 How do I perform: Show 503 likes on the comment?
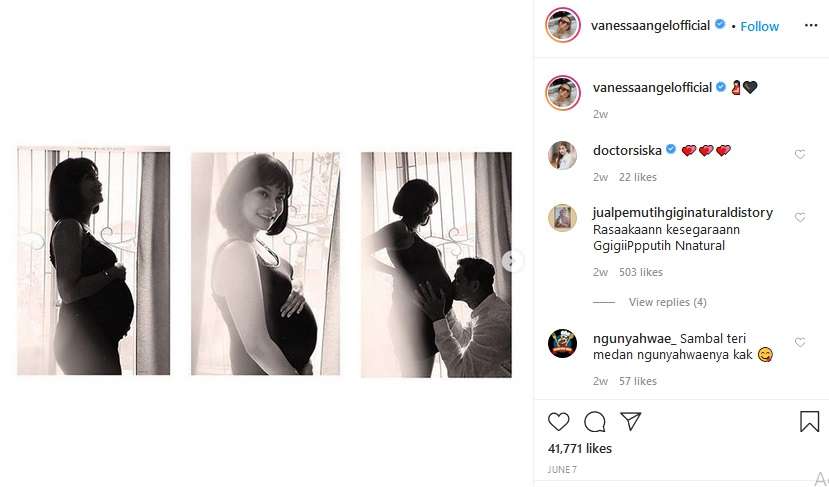tap(638, 271)
